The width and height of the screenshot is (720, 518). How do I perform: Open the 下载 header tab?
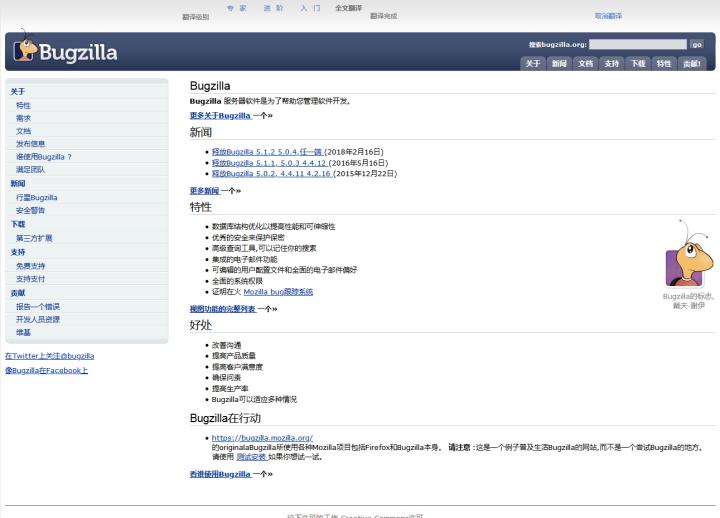click(x=638, y=63)
